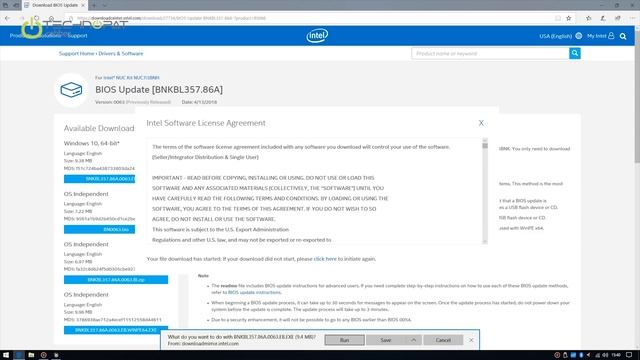Open reading view icon in address bar

pyautogui.click(x=558, y=18)
